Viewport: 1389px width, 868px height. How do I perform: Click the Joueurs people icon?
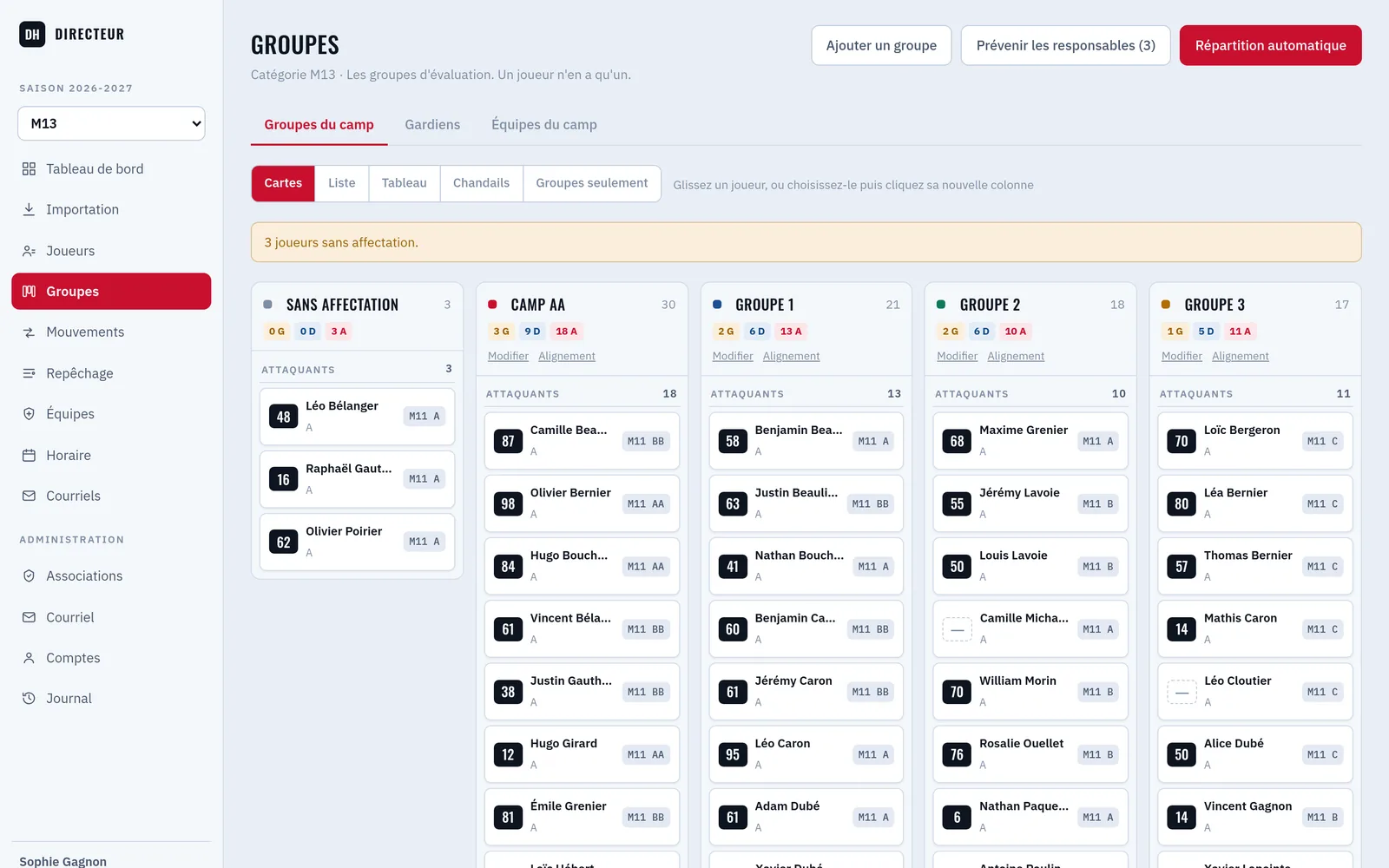click(x=29, y=251)
